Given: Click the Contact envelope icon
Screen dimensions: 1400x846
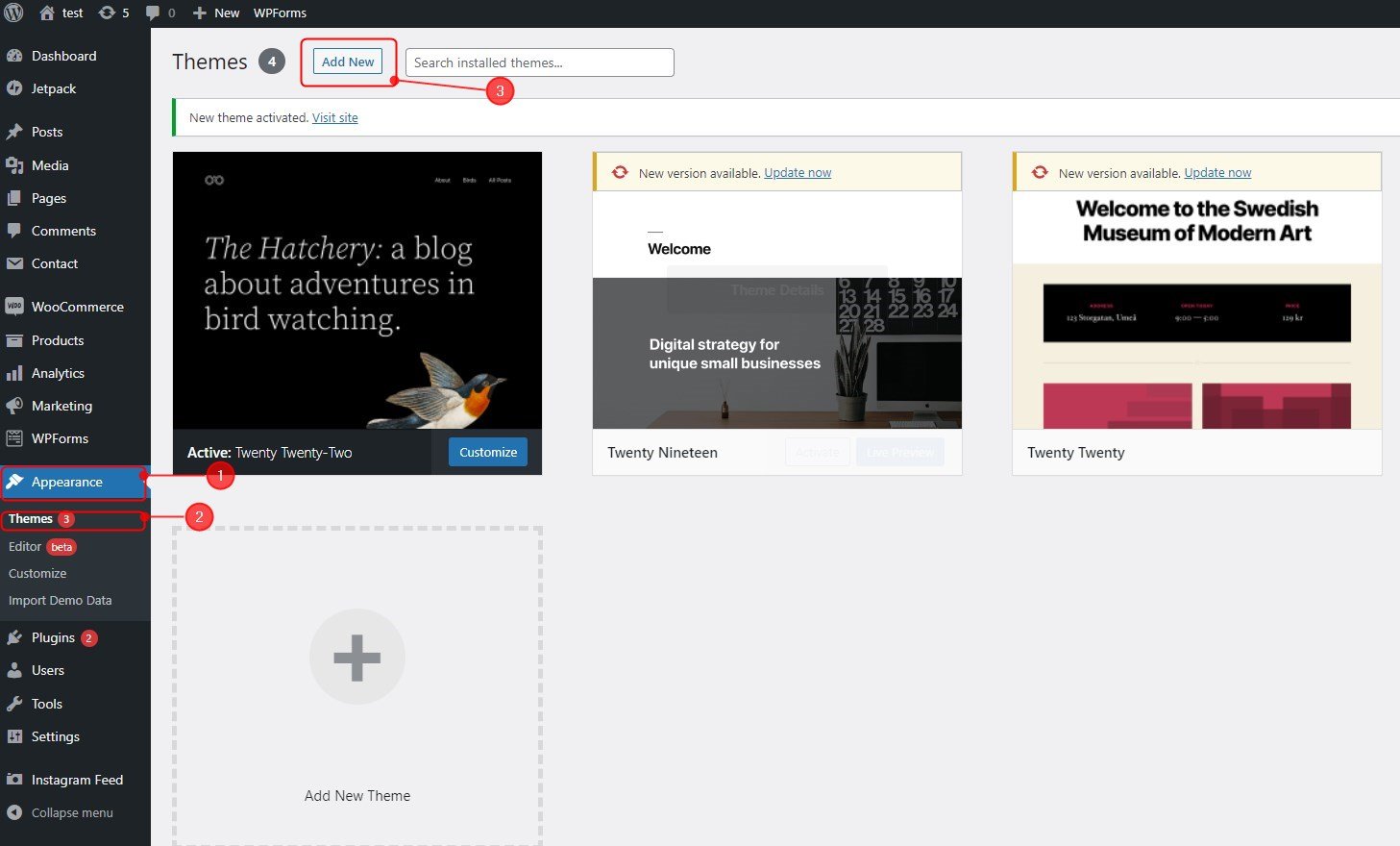Looking at the screenshot, I should 14,263.
